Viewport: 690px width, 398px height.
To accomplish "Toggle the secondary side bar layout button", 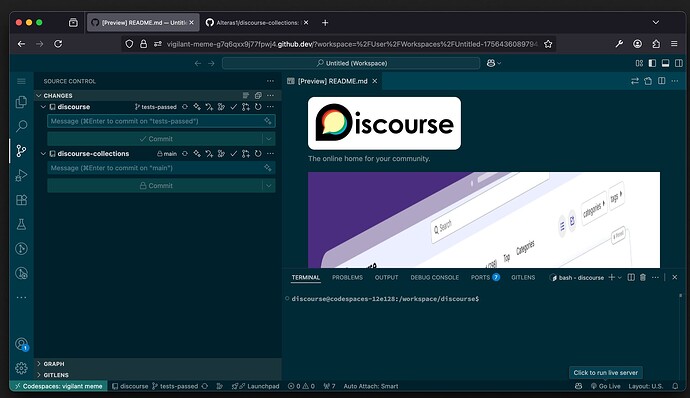I will coord(679,63).
